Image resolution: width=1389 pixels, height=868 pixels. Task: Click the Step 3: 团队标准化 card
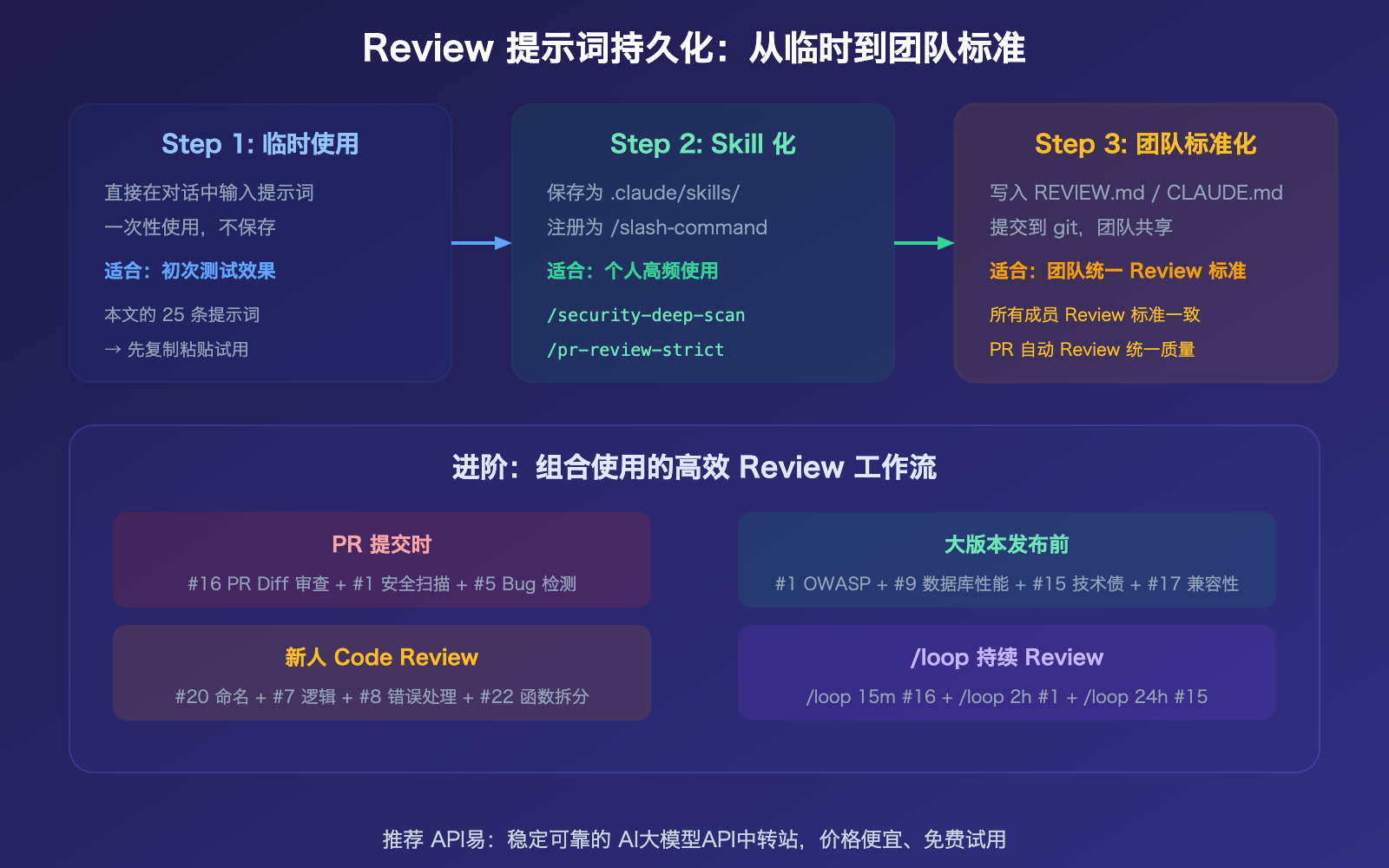(1144, 243)
